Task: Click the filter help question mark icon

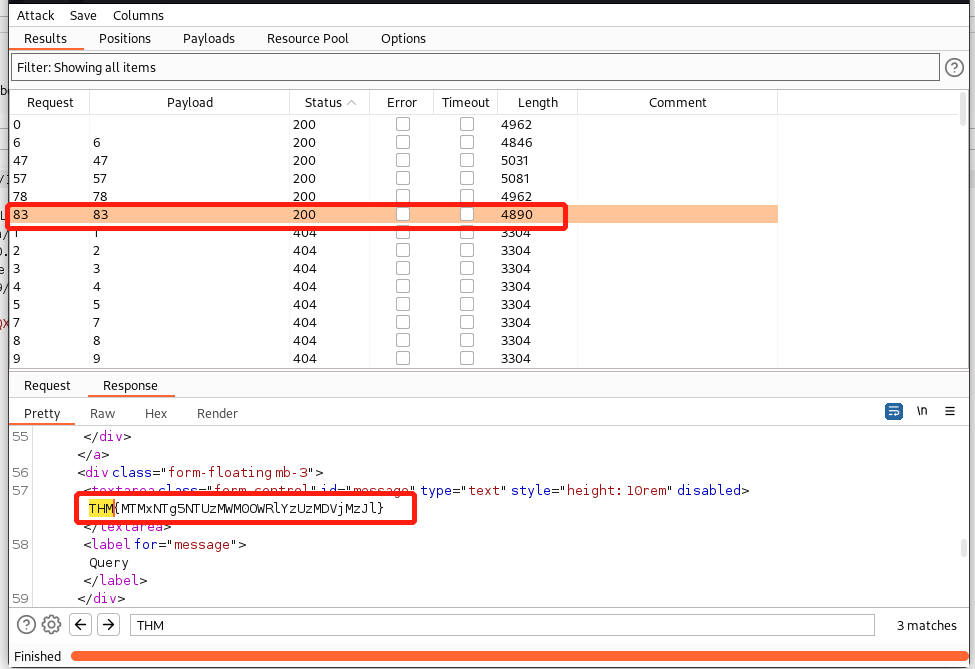Action: click(x=955, y=67)
